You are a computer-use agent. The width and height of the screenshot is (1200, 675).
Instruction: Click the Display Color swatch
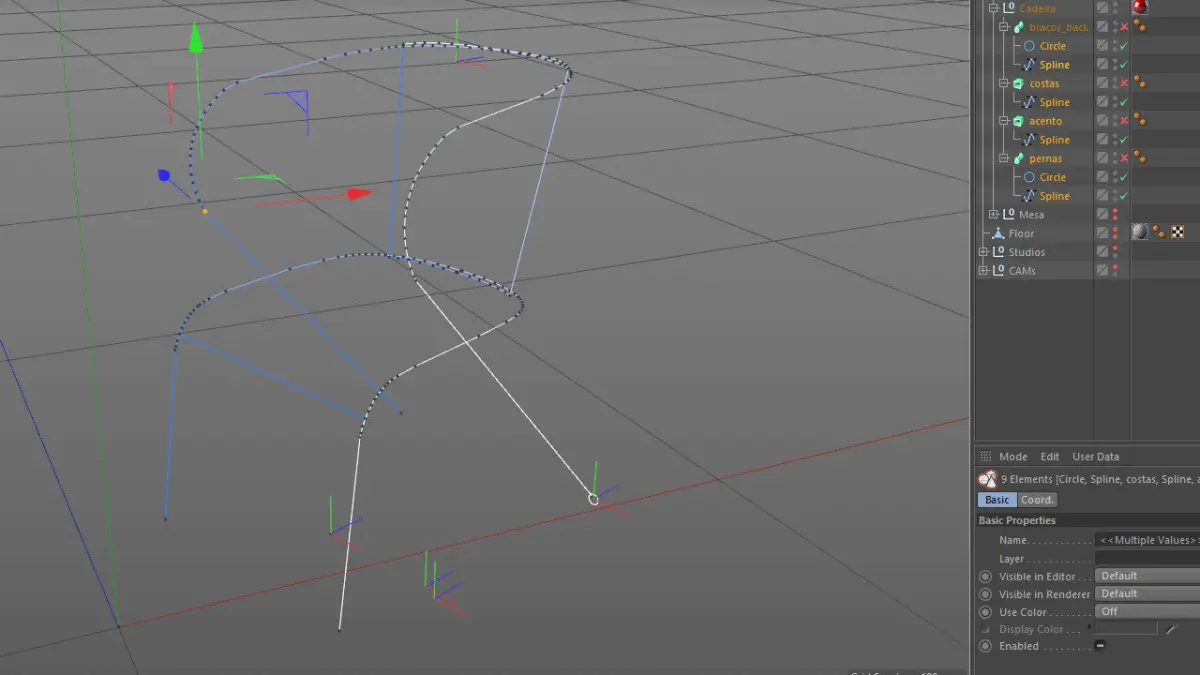click(x=1126, y=629)
